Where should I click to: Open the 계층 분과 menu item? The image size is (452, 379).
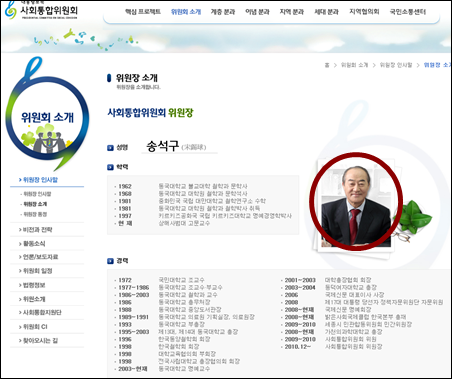point(223,12)
